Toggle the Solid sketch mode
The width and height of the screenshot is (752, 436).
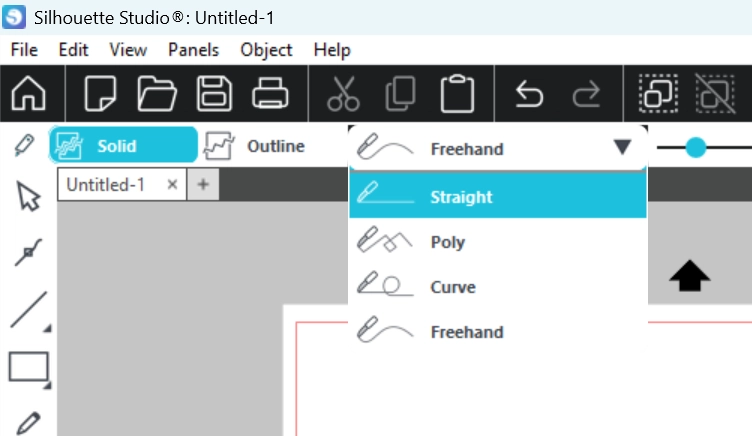click(x=122, y=146)
